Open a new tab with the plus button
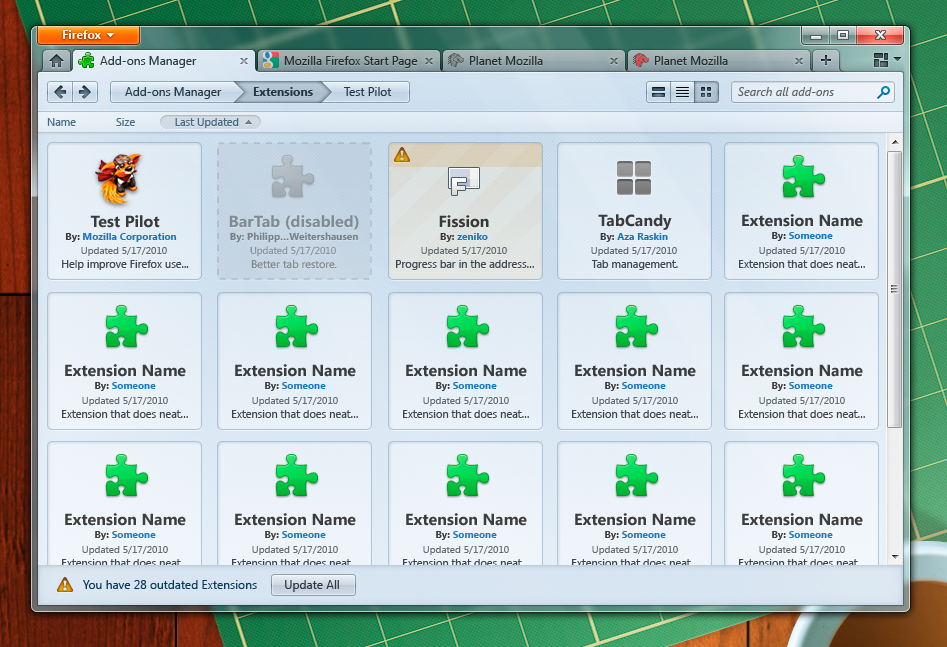This screenshot has height=647, width=947. [826, 60]
